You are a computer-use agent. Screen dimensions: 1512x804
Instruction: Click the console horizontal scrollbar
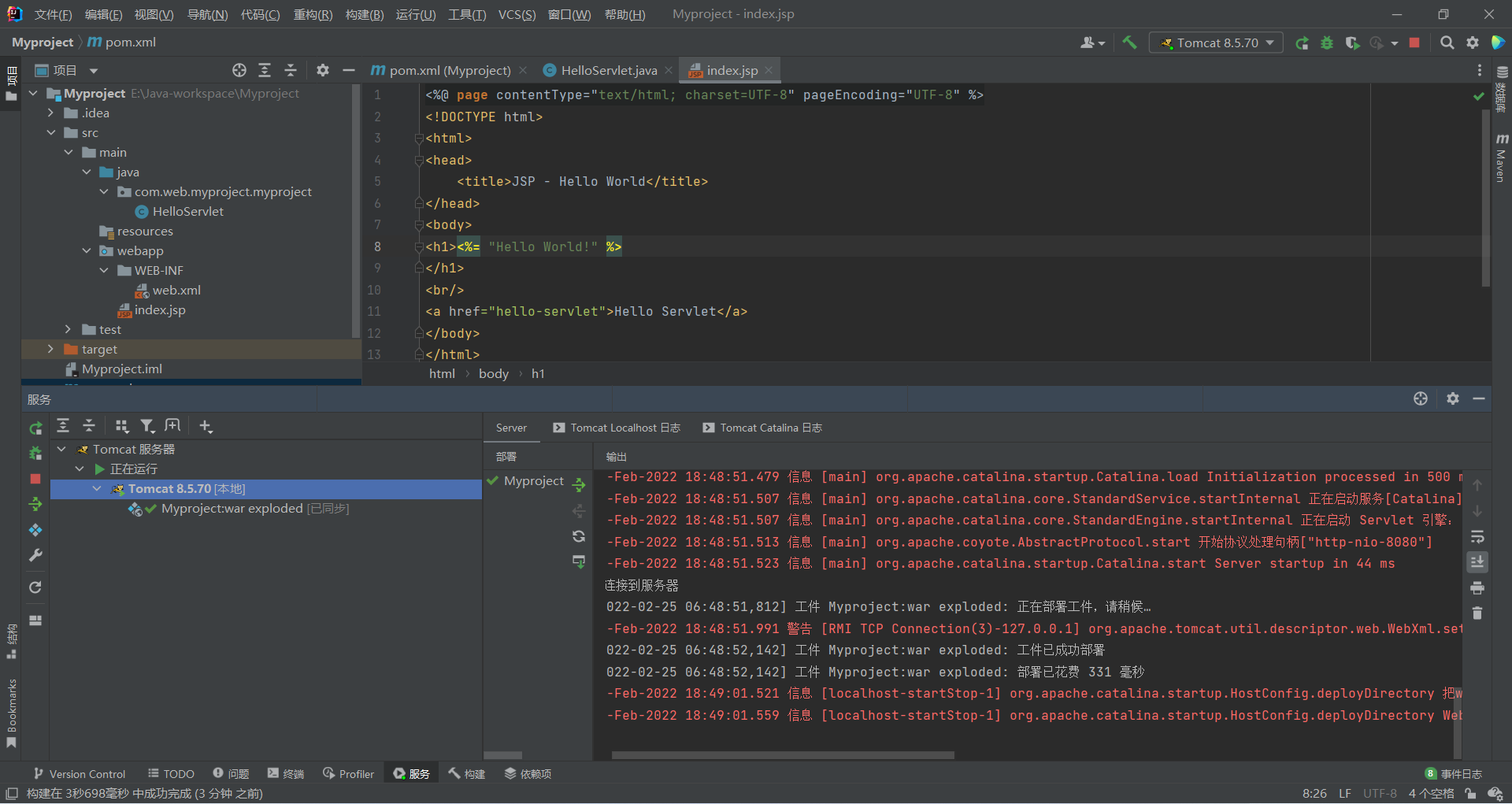[783, 755]
